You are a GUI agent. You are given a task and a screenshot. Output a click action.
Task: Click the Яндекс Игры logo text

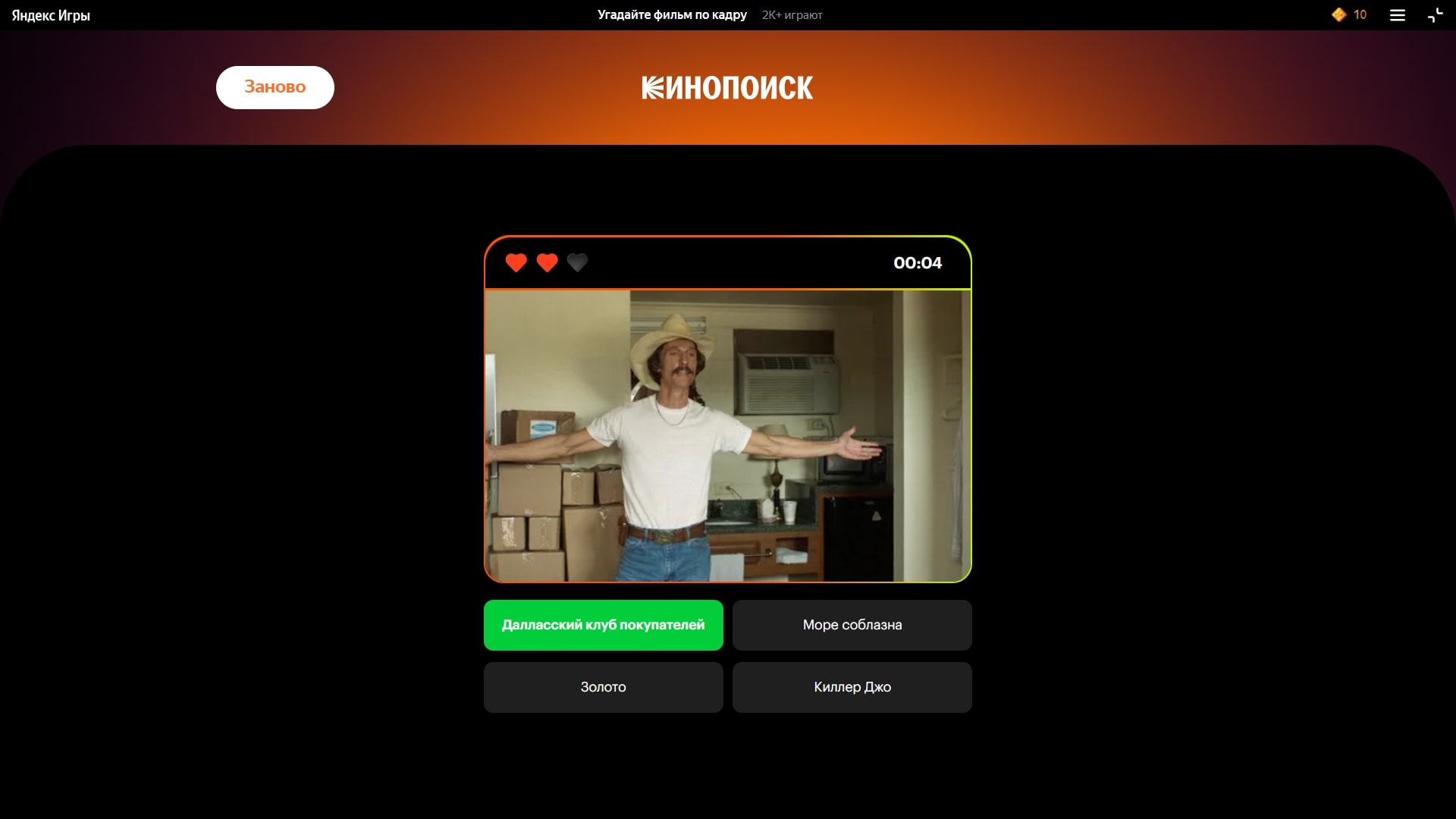51,15
